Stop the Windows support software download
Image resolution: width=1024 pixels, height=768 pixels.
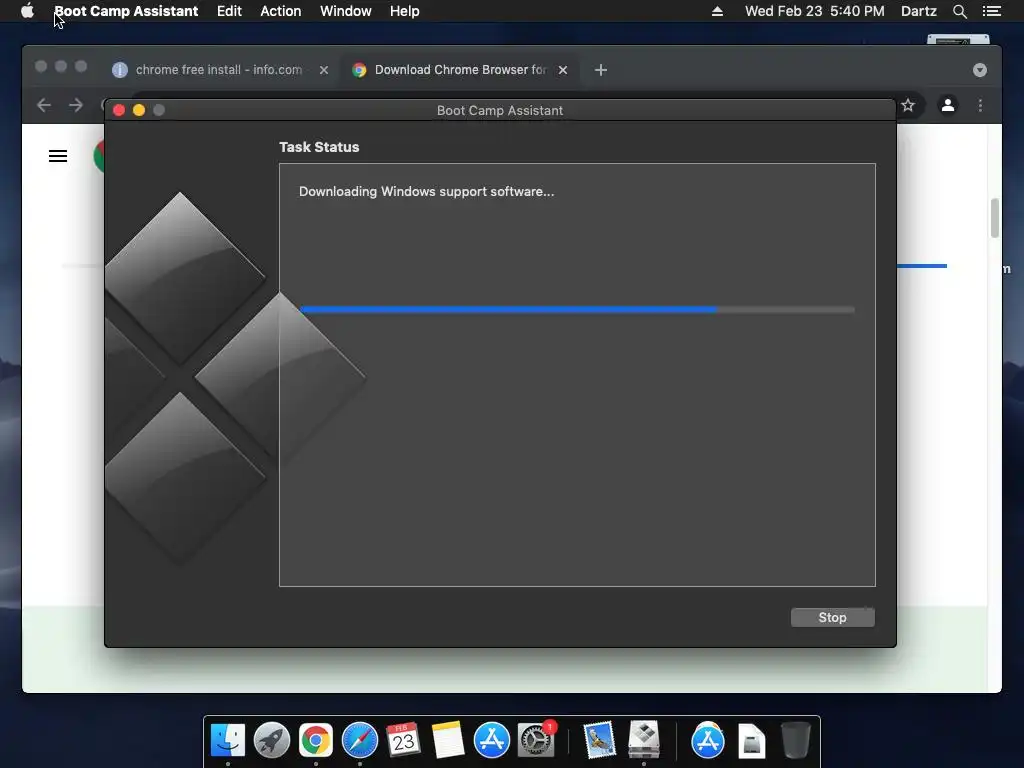[833, 617]
